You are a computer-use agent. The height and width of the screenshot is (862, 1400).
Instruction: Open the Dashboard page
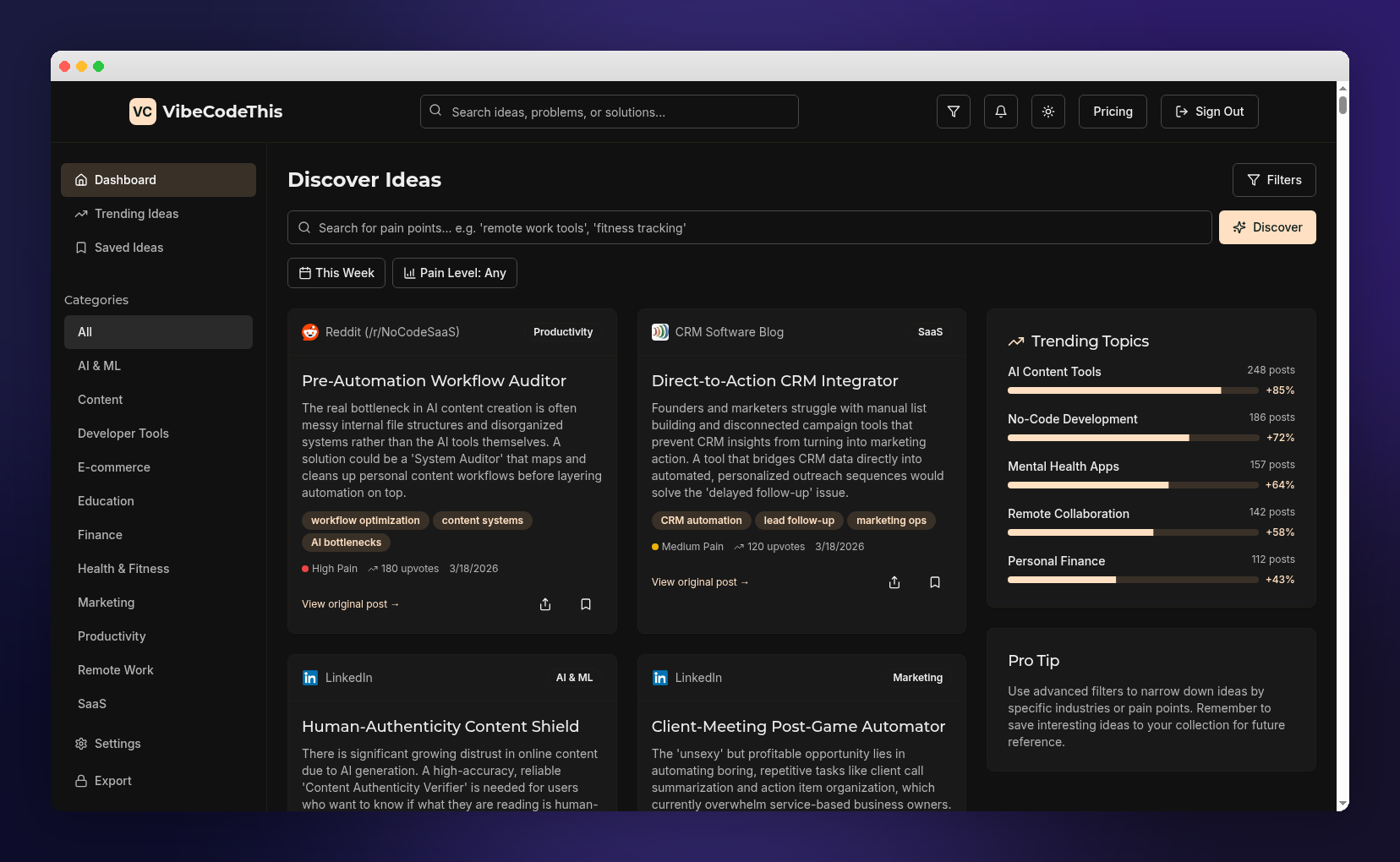click(x=158, y=180)
